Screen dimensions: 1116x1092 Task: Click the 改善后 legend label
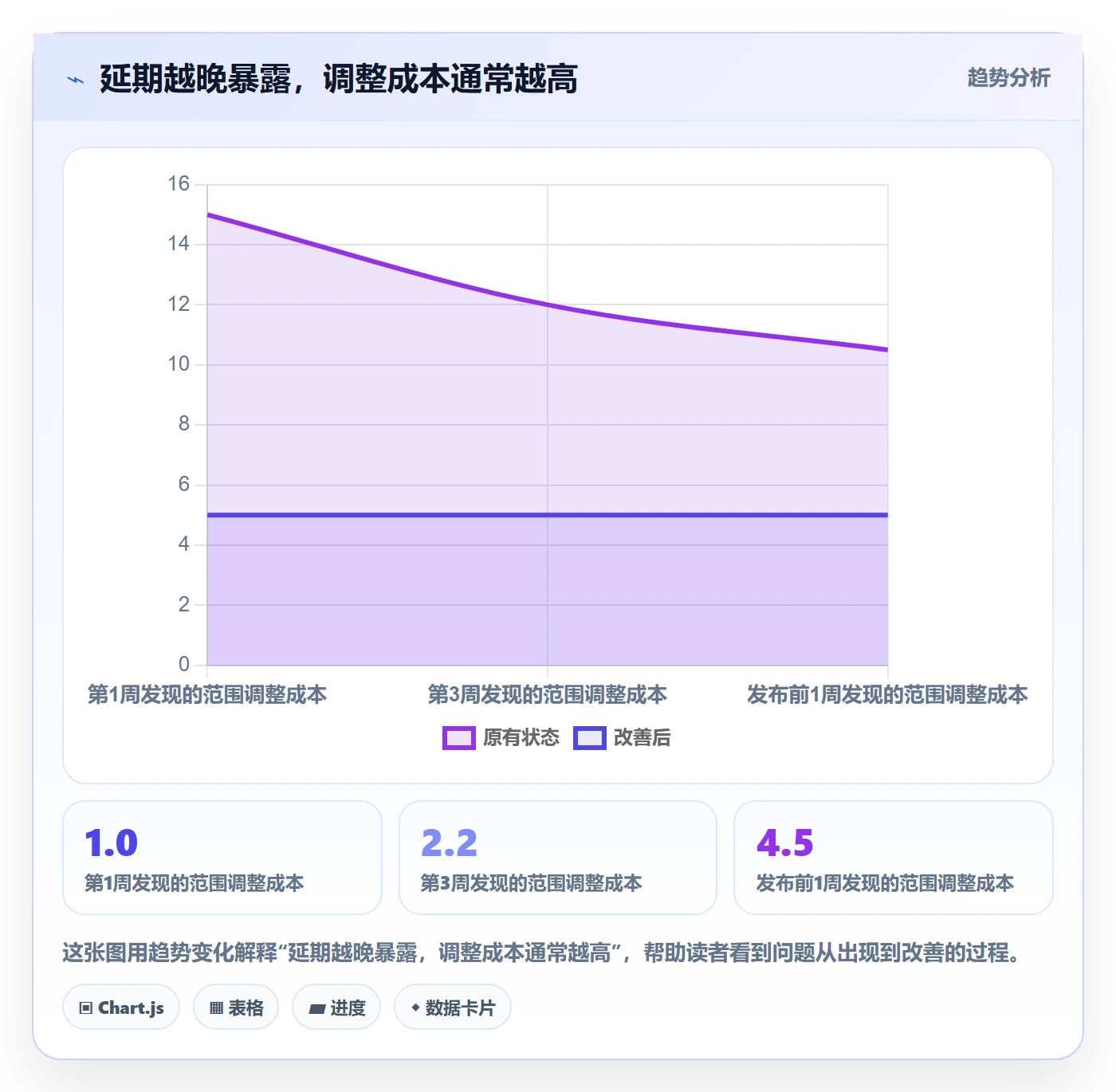642,738
